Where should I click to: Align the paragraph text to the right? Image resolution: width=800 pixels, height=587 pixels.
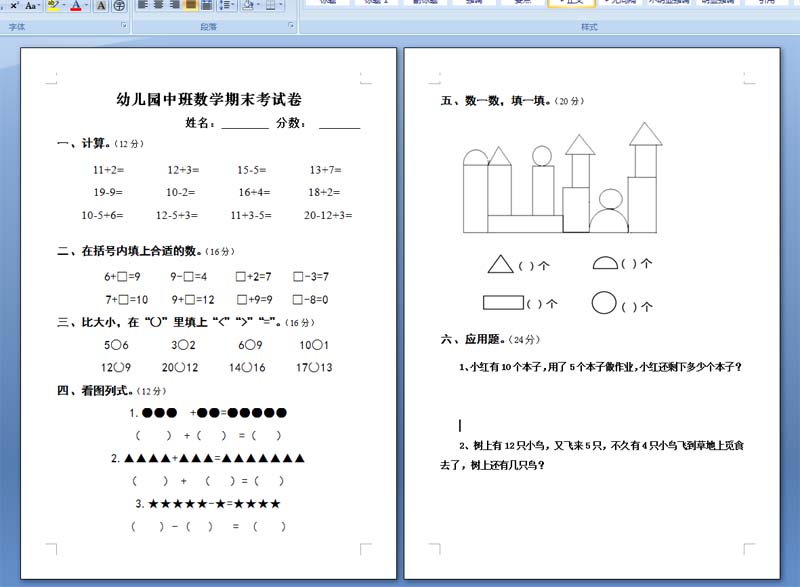point(174,5)
